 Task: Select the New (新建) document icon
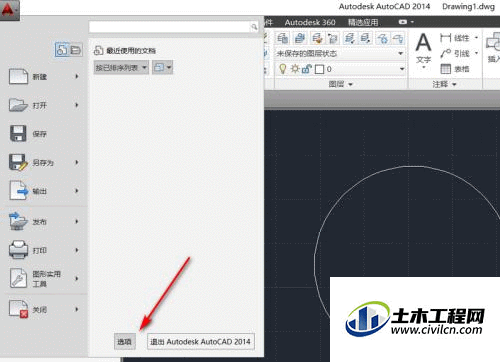point(18,76)
